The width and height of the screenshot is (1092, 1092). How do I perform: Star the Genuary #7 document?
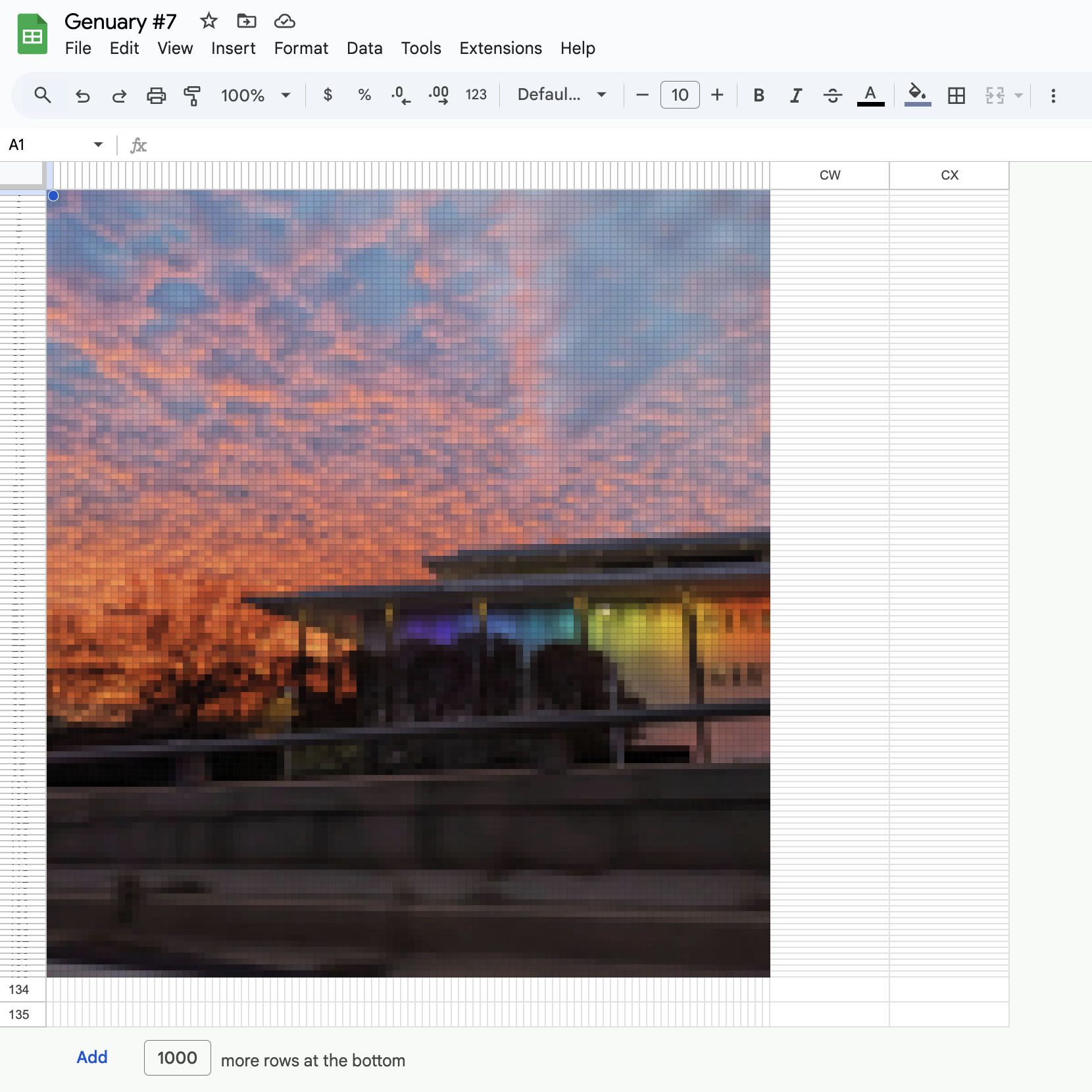(209, 21)
